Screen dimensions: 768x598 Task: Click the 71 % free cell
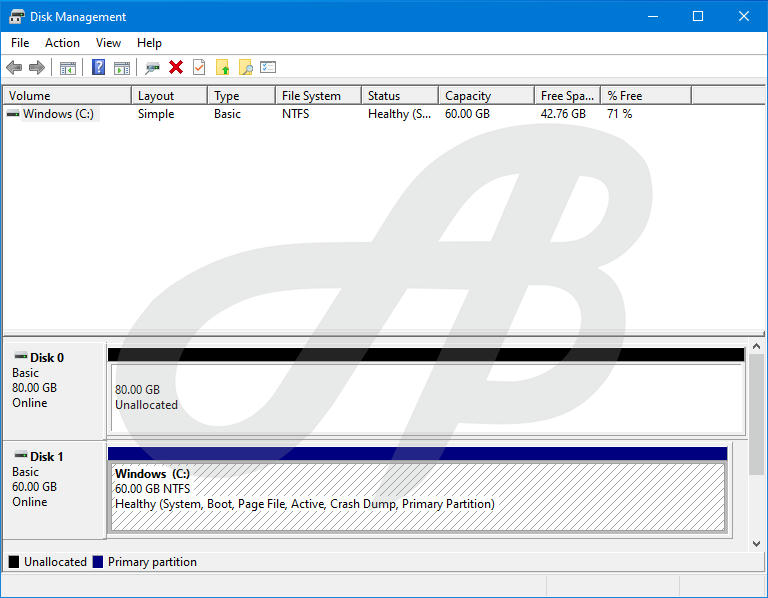coord(620,114)
